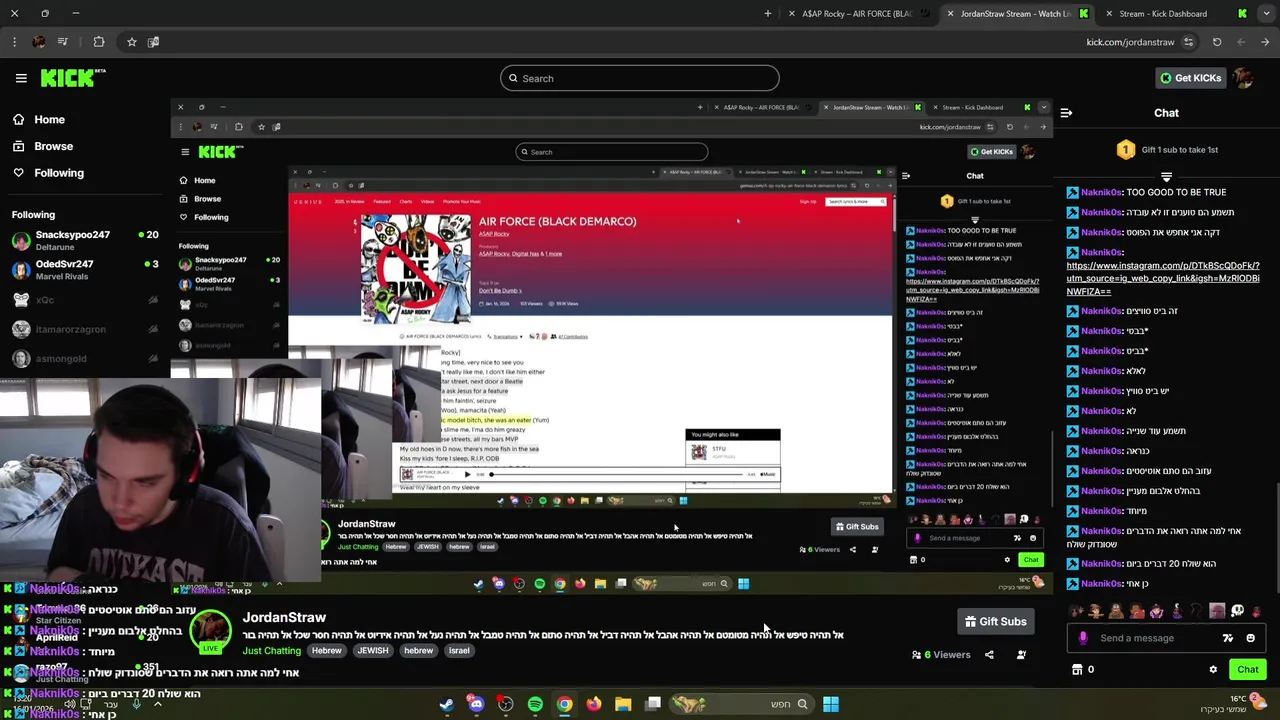Open the Just Chatting category link

(271, 651)
